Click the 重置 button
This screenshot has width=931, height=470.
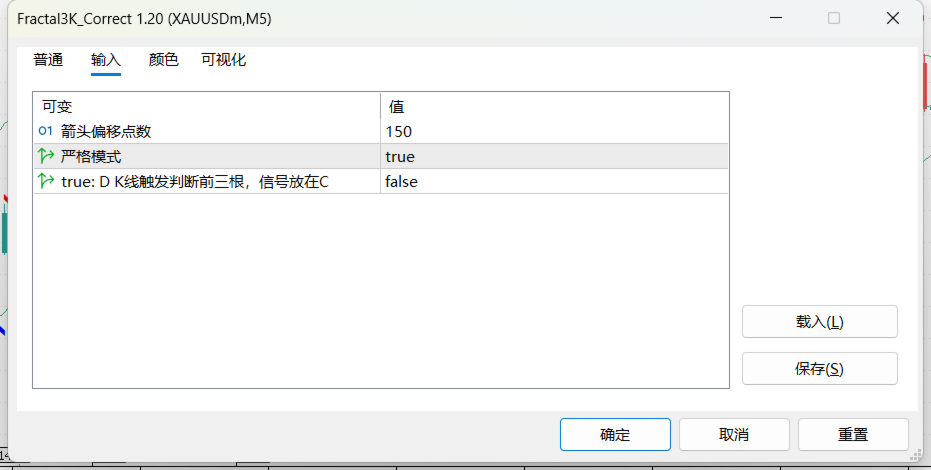853,434
